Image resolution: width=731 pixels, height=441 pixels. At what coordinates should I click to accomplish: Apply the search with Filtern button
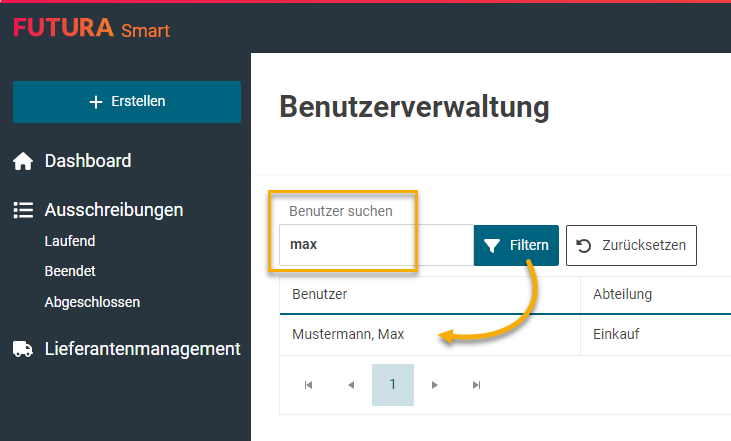click(516, 245)
